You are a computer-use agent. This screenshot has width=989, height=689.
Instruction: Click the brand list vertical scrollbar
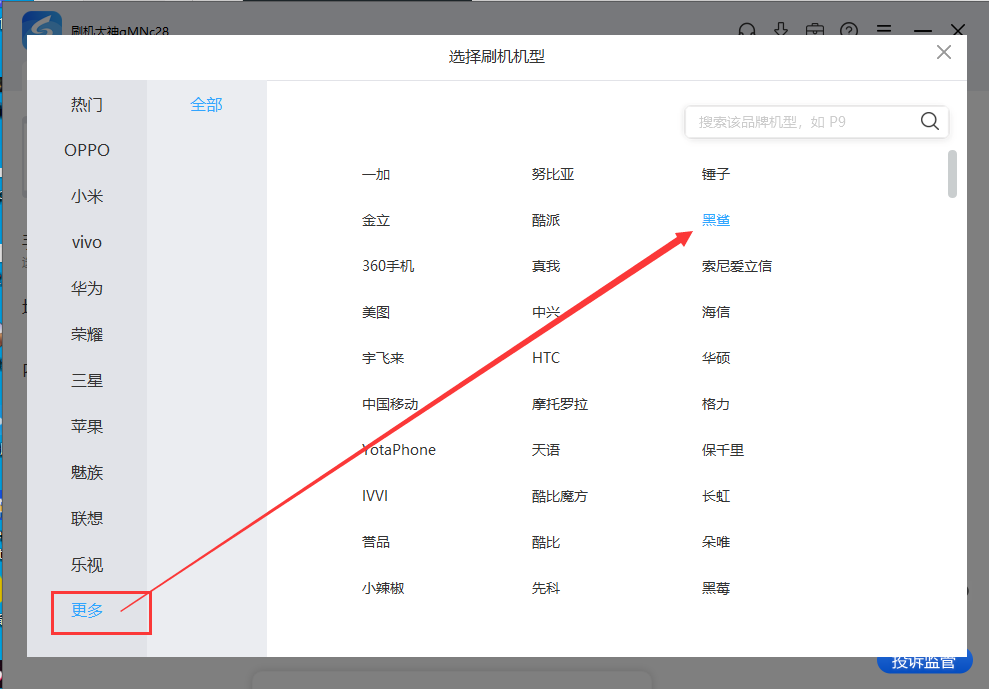tap(952, 175)
